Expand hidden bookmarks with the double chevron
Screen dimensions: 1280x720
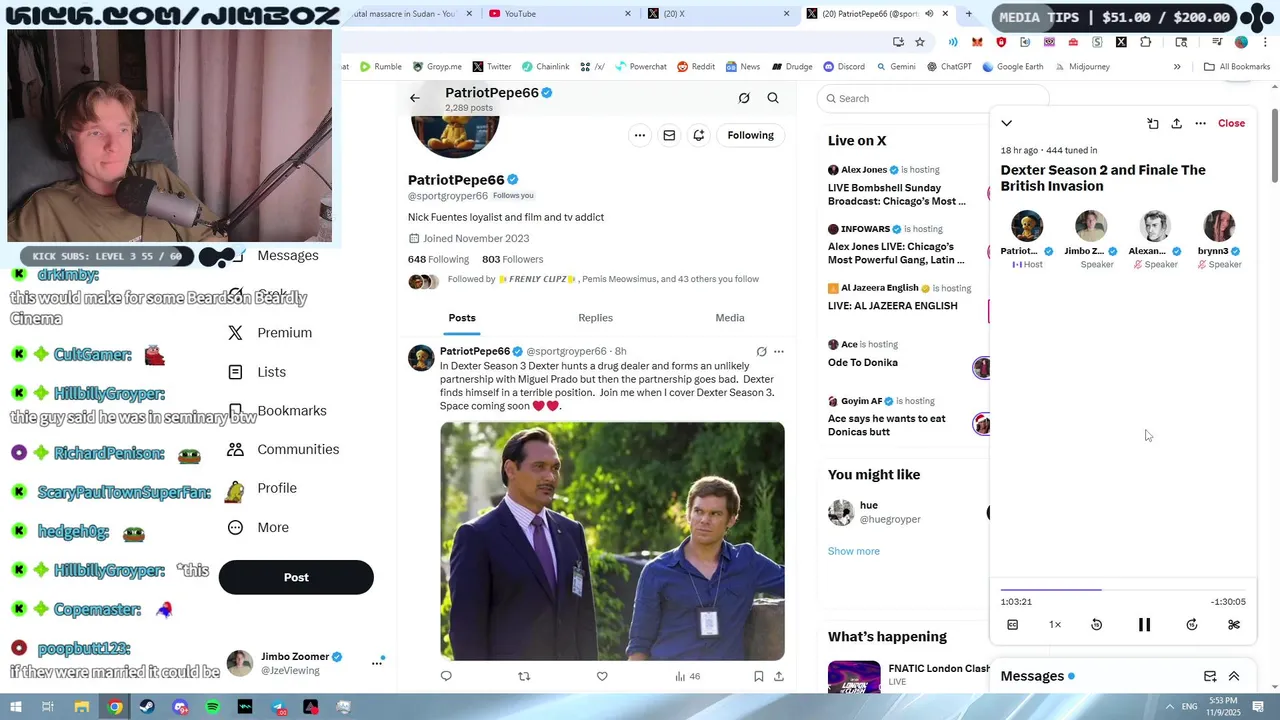click(1177, 67)
